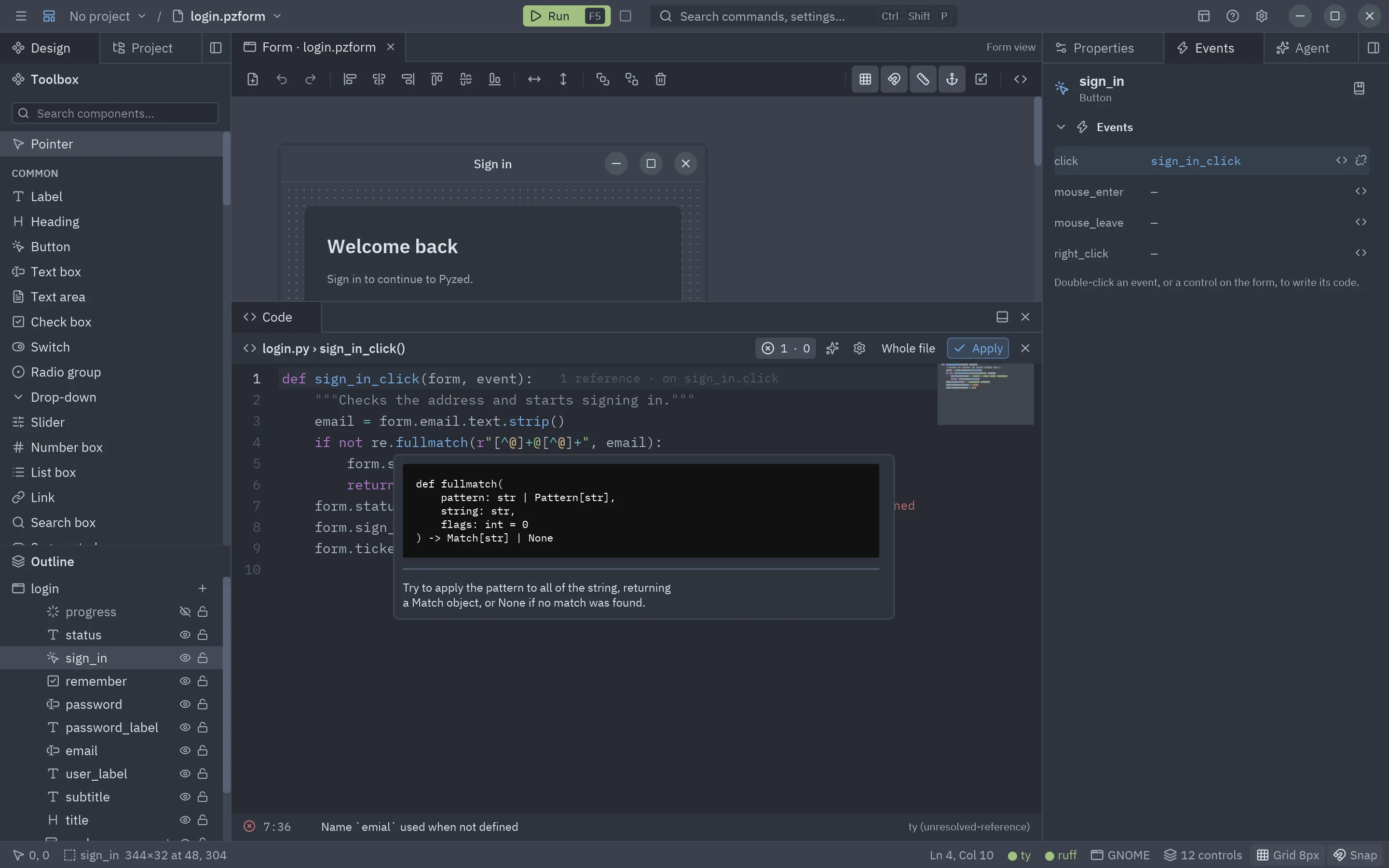
Task: Click the 1 · 0 diagnostics counter
Action: (785, 349)
